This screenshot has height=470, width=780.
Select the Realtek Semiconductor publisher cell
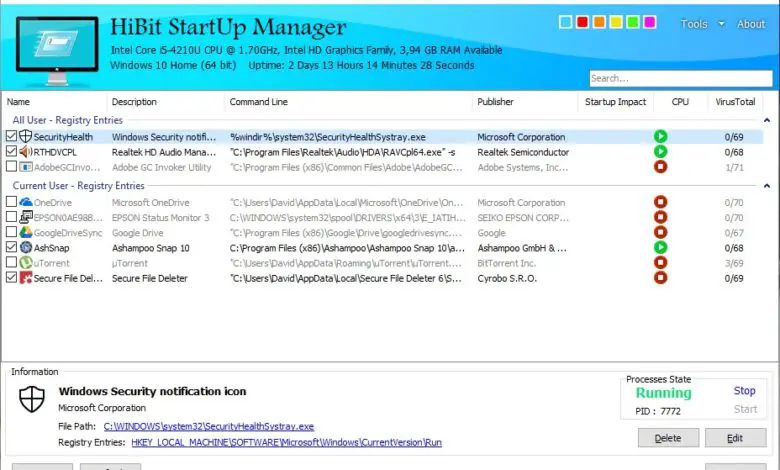point(523,152)
